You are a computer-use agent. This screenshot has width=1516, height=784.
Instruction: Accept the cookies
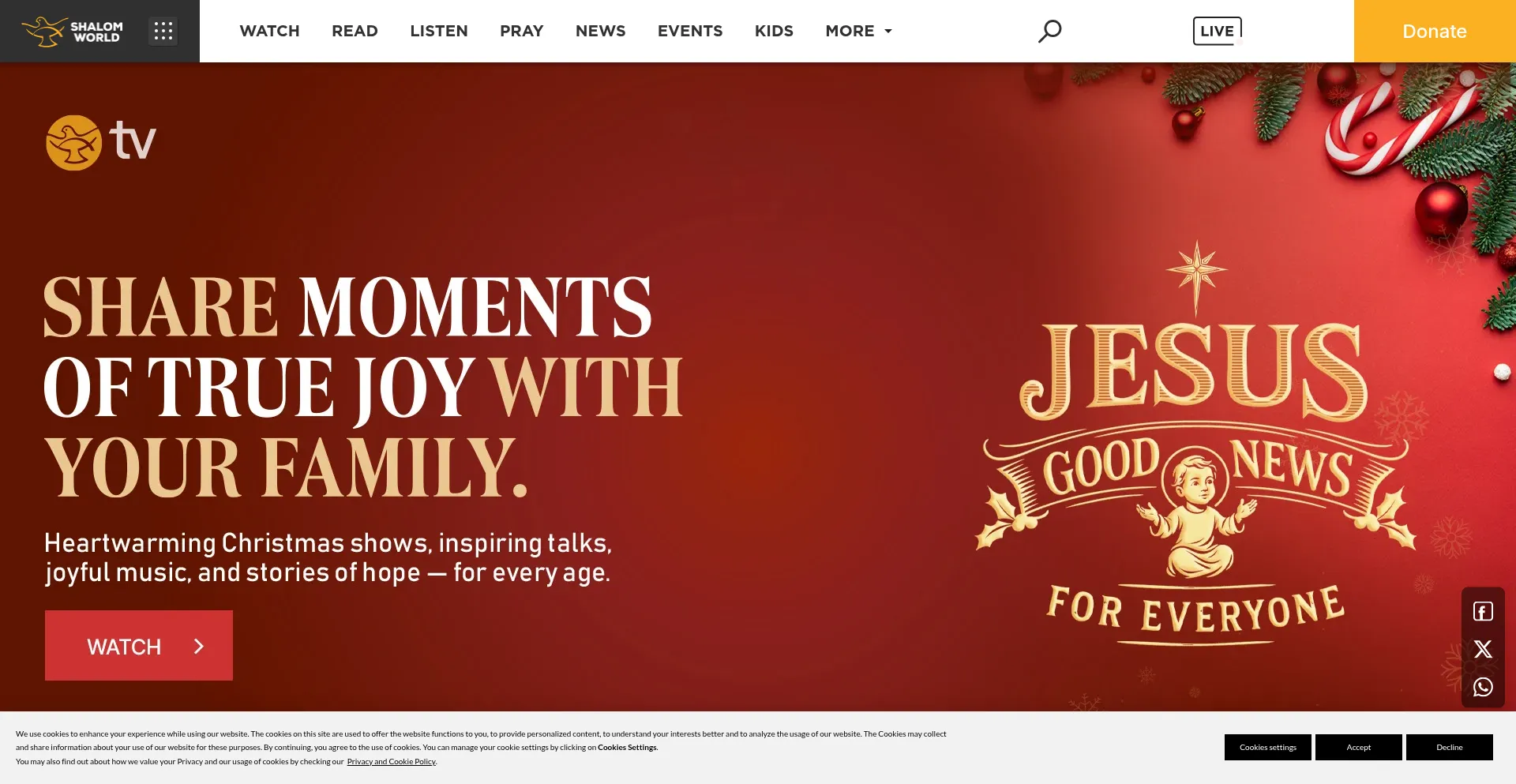[x=1359, y=748]
